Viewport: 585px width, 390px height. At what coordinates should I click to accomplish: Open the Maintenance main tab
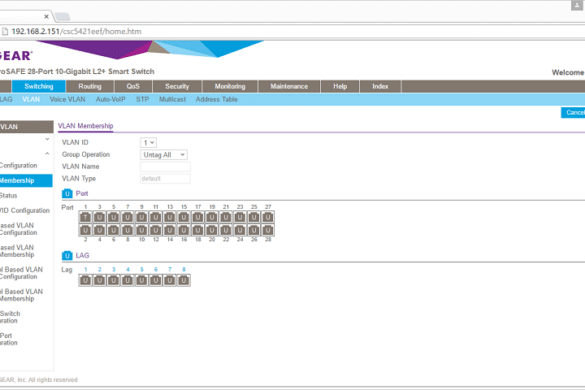[289, 86]
